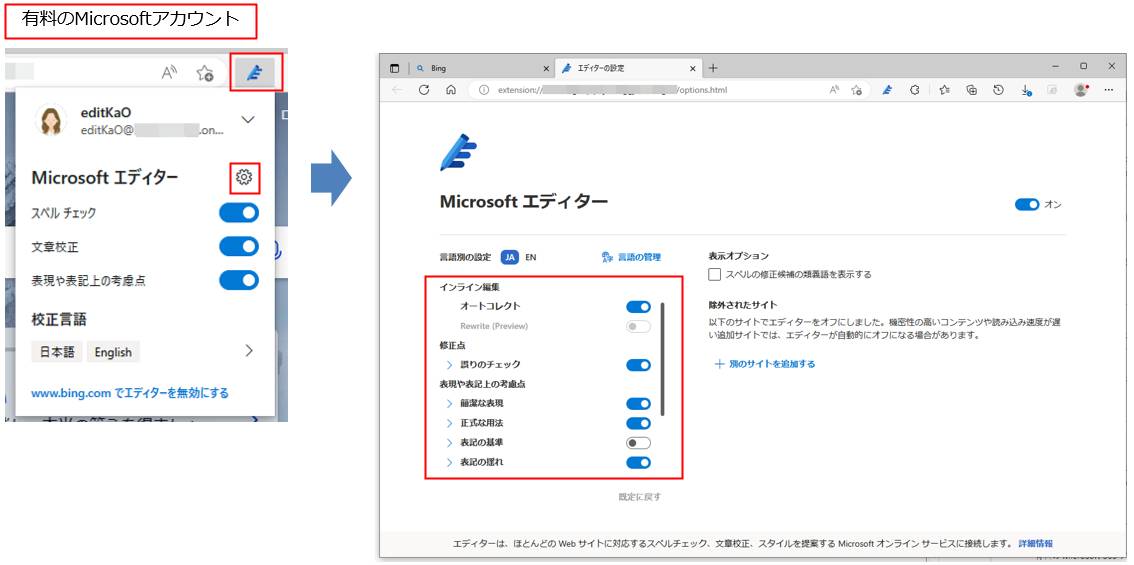The image size is (1134, 565).
Task: Click 別のサイトを追加する link
Action: pyautogui.click(x=764, y=364)
